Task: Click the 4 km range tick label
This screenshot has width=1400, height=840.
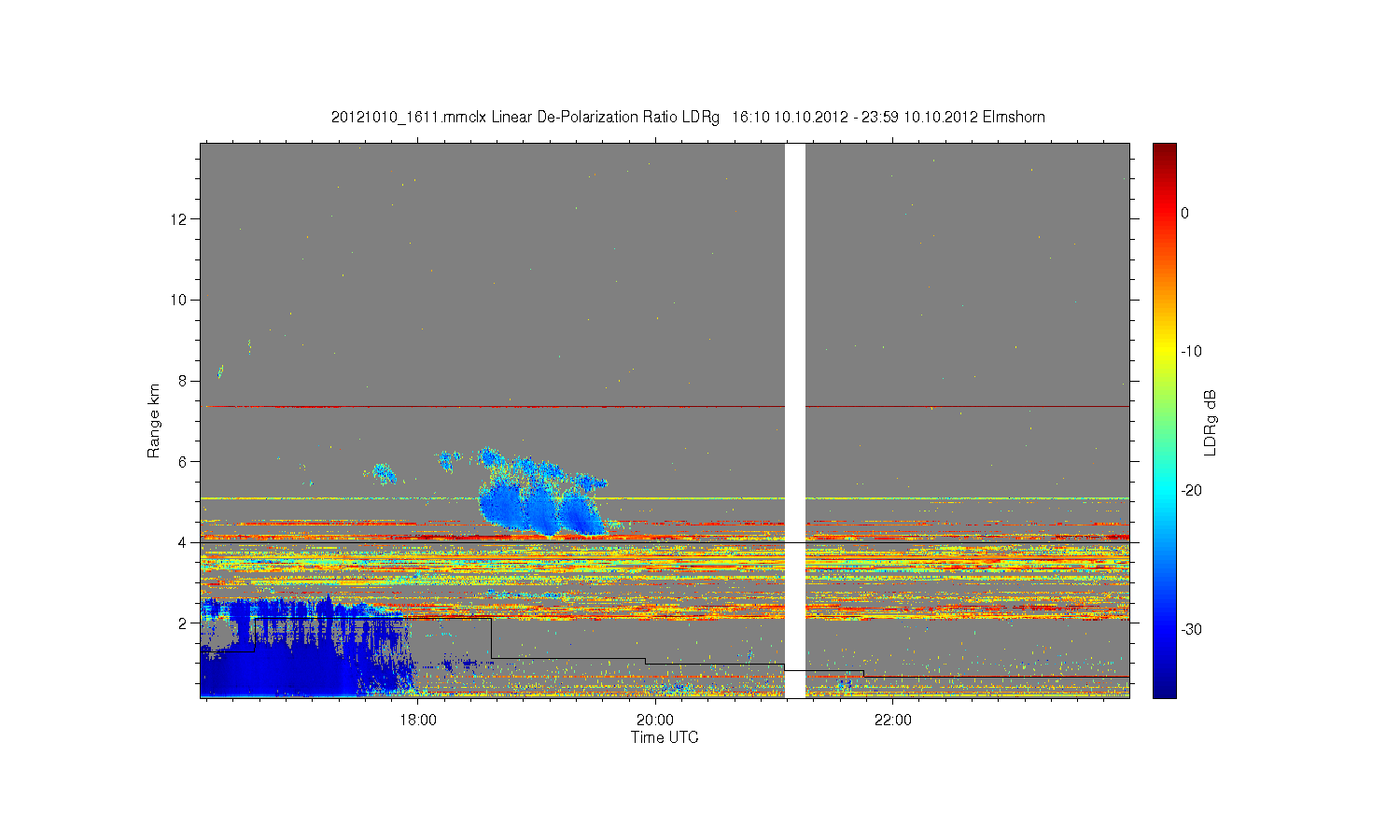Action: point(185,542)
